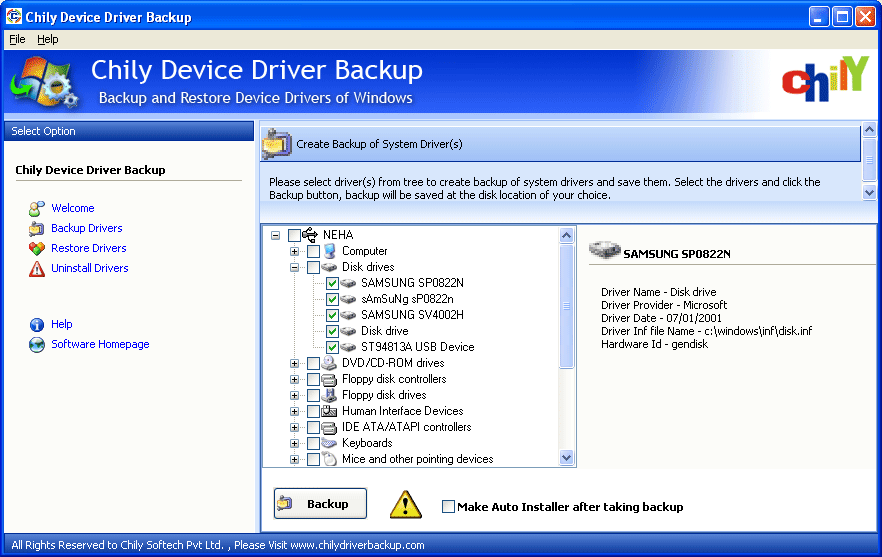Select the SAMSUNG SV4002H tree row
Image resolution: width=882 pixels, height=557 pixels.
(x=412, y=315)
